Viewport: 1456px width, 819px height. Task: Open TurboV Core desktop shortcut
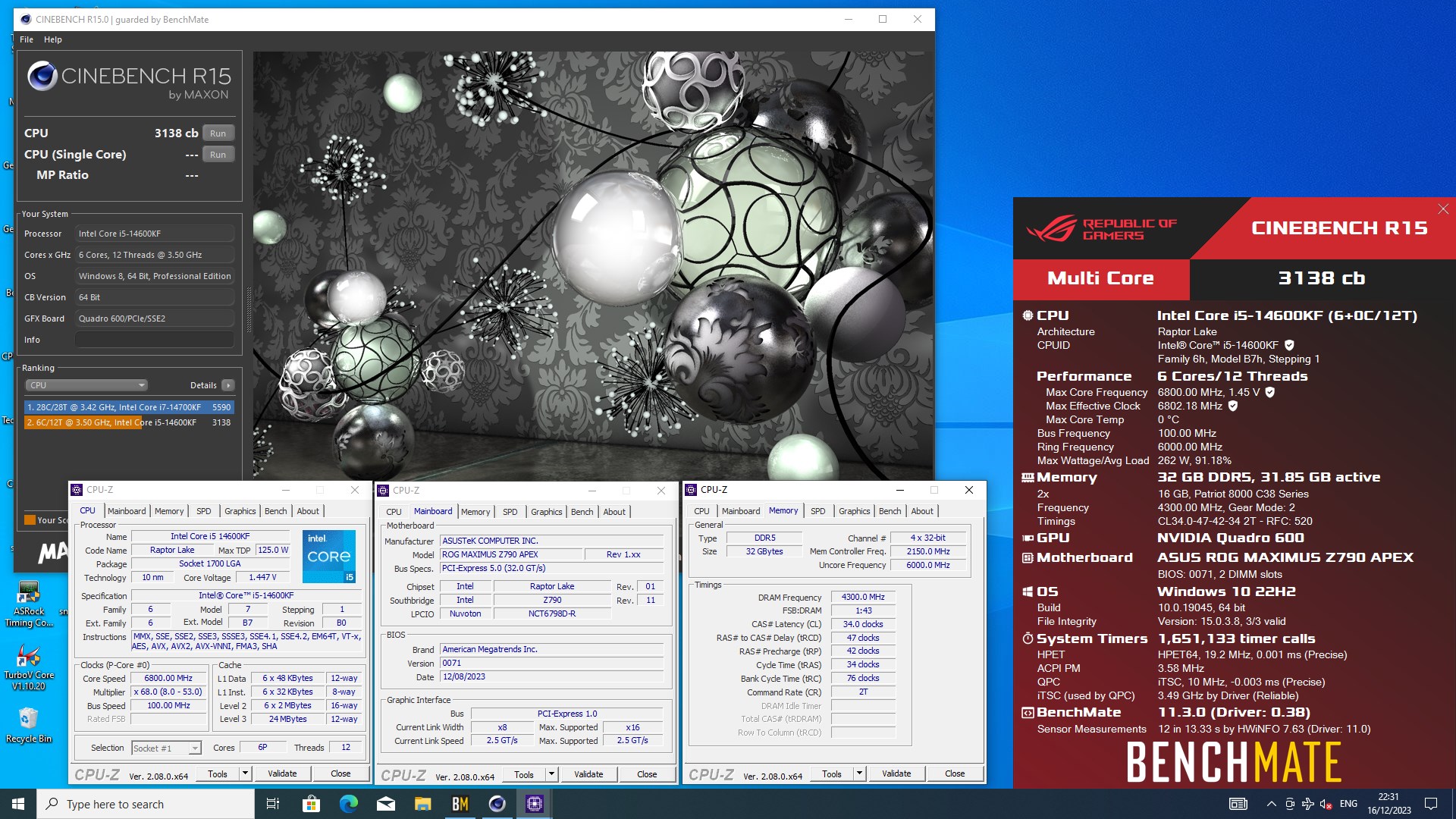tap(29, 667)
